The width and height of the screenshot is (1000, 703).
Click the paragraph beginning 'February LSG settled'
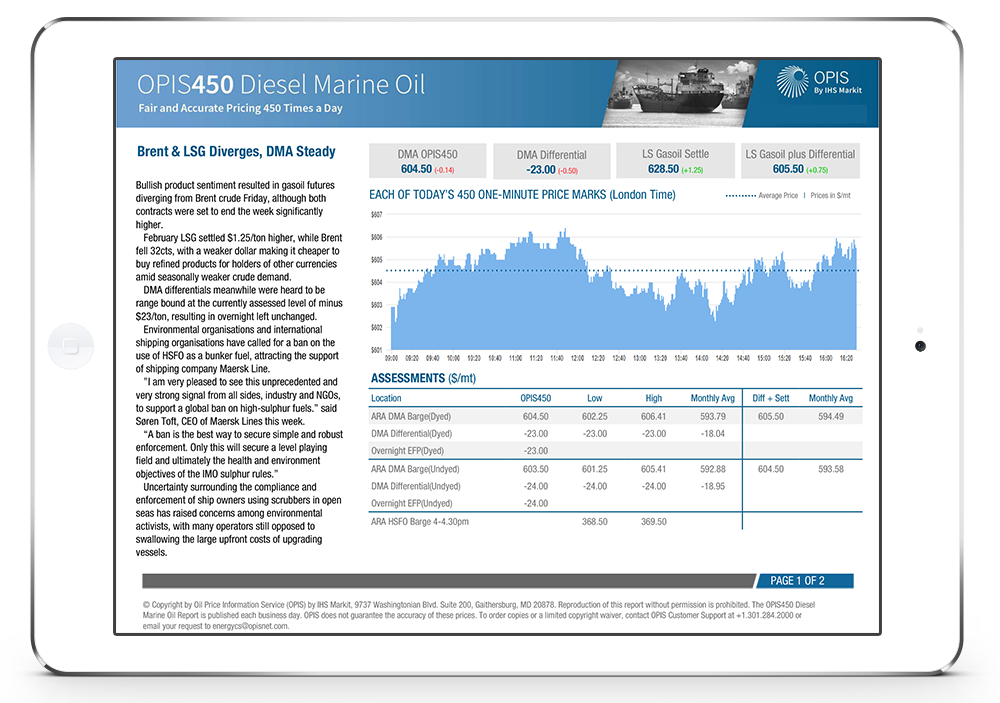(x=239, y=257)
